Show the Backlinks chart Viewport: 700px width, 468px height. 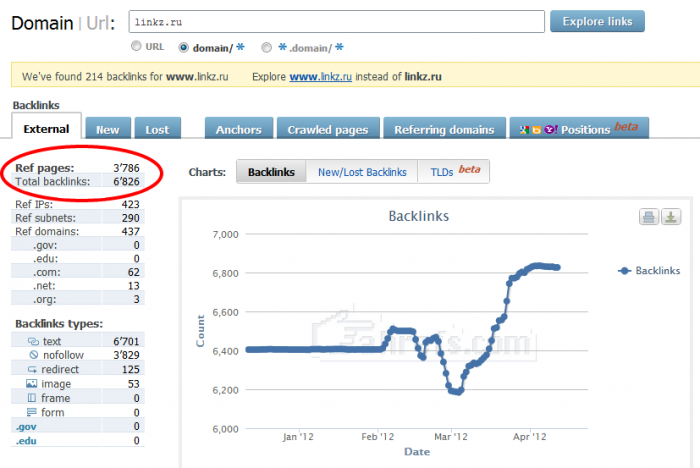tap(271, 172)
